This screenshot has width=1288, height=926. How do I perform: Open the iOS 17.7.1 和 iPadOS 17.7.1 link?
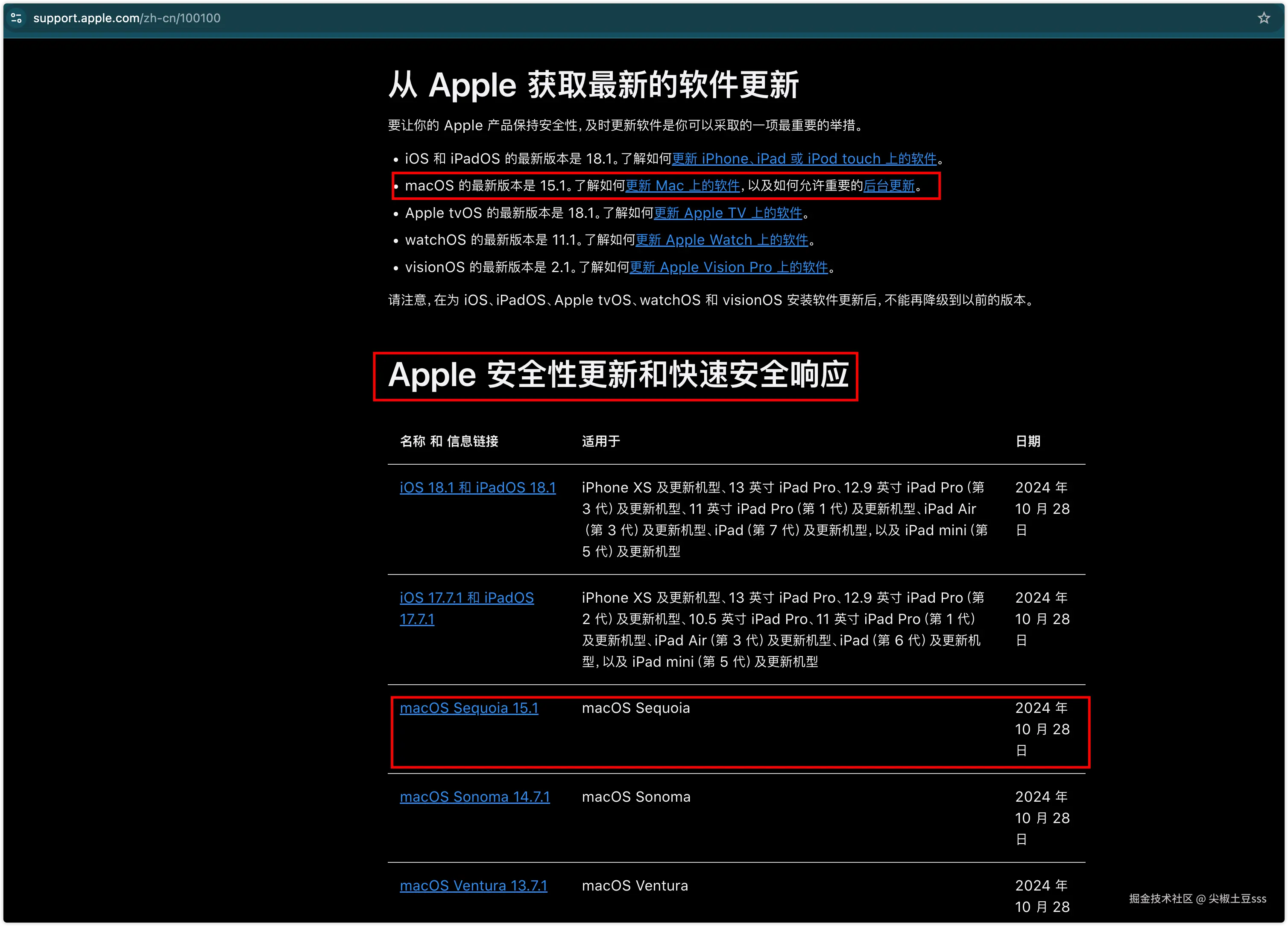(x=466, y=598)
